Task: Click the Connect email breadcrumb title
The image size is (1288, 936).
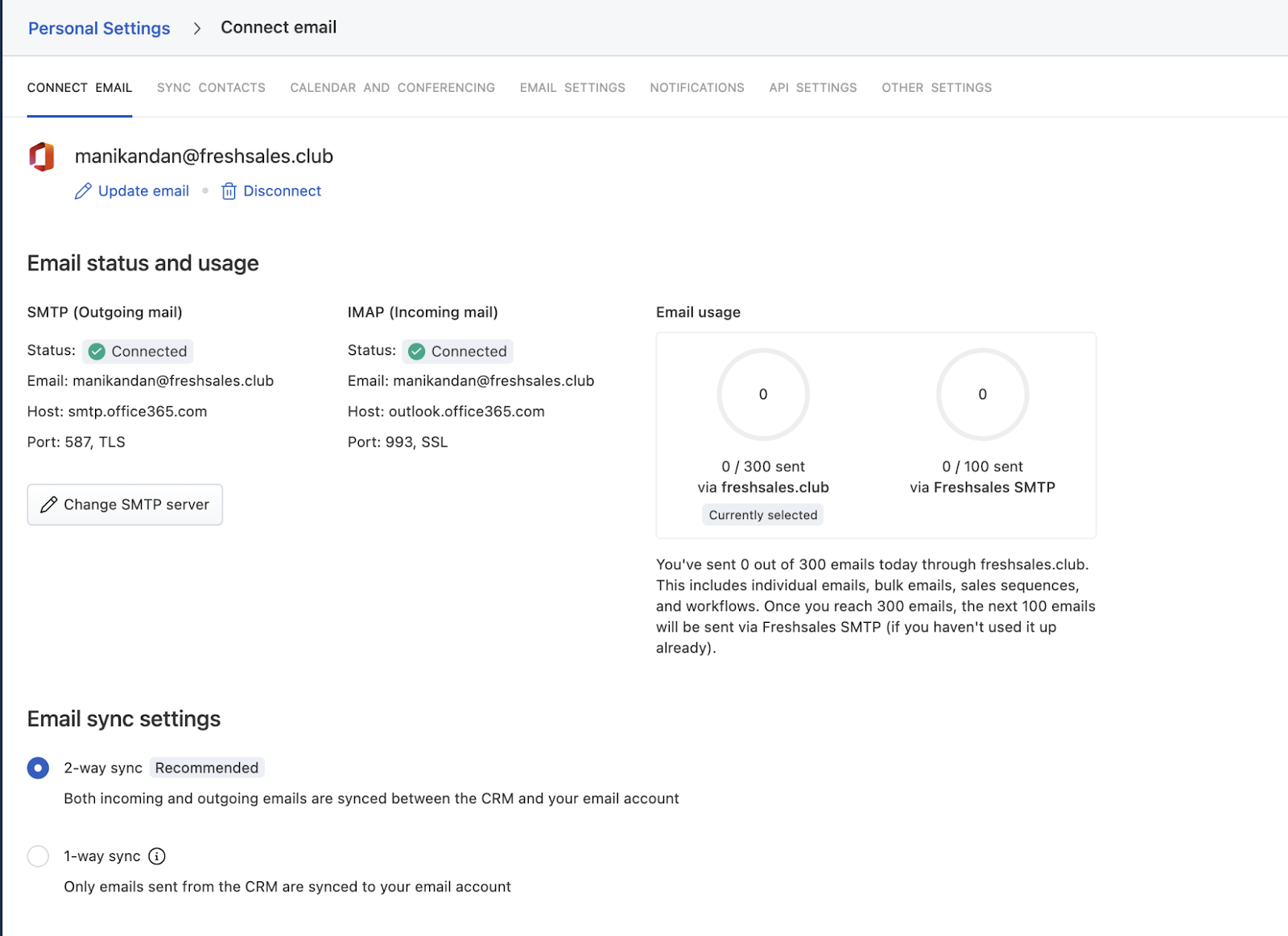Action: click(x=279, y=27)
